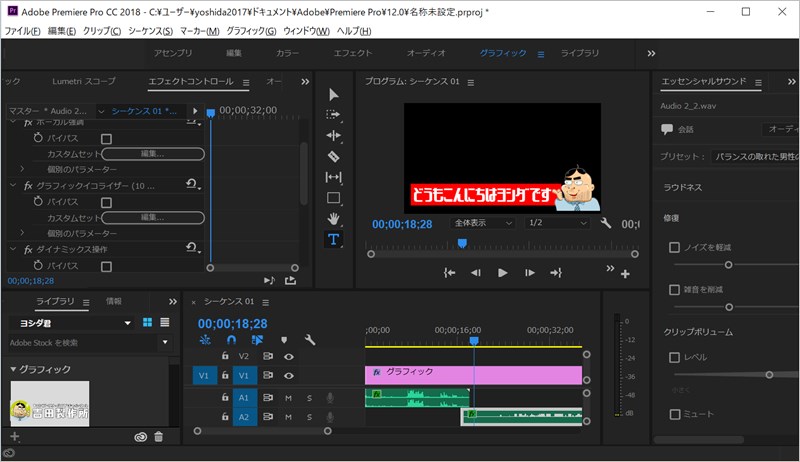Step forward one frame in Program monitor
Screen dimensions: 800x462
[x=530, y=273]
